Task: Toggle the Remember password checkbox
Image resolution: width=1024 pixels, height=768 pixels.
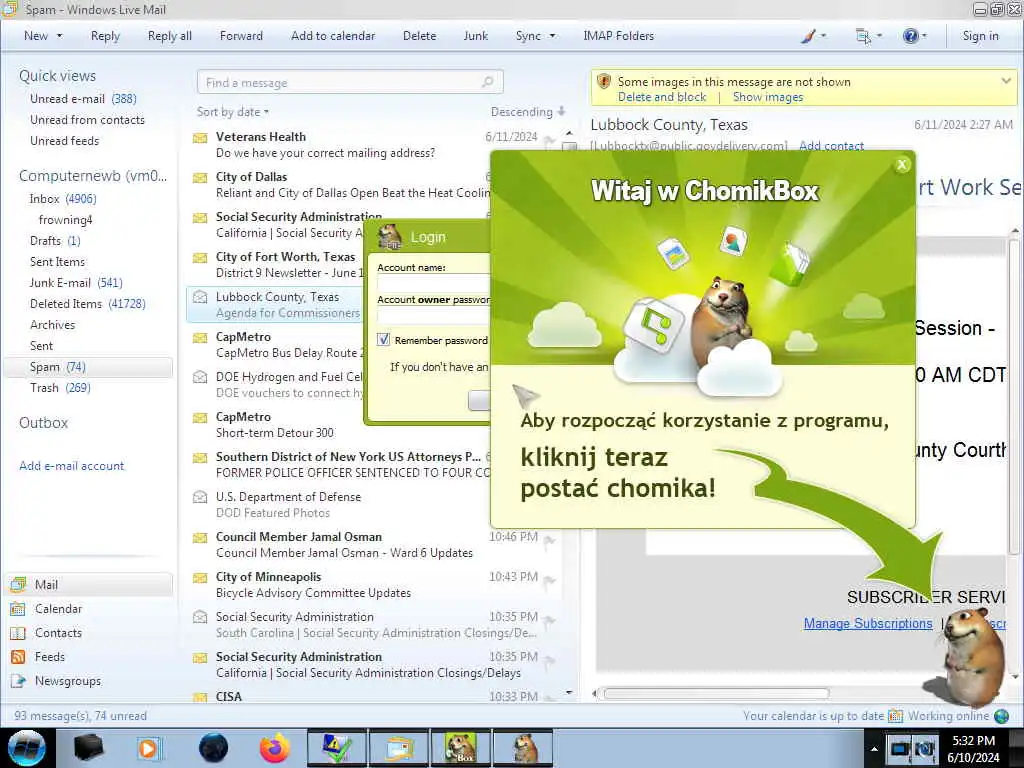Action: point(384,340)
